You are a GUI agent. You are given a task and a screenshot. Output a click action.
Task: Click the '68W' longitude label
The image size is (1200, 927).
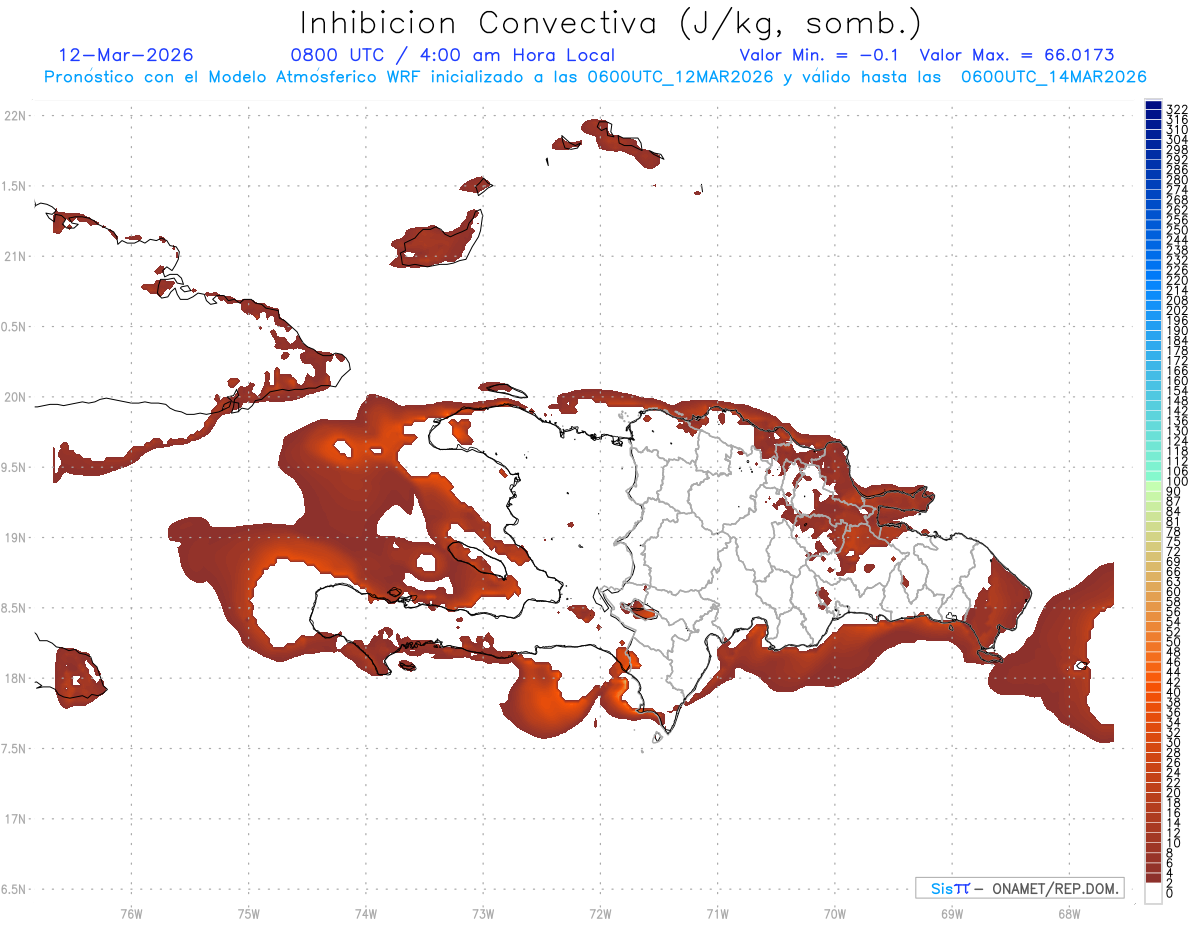(1068, 913)
